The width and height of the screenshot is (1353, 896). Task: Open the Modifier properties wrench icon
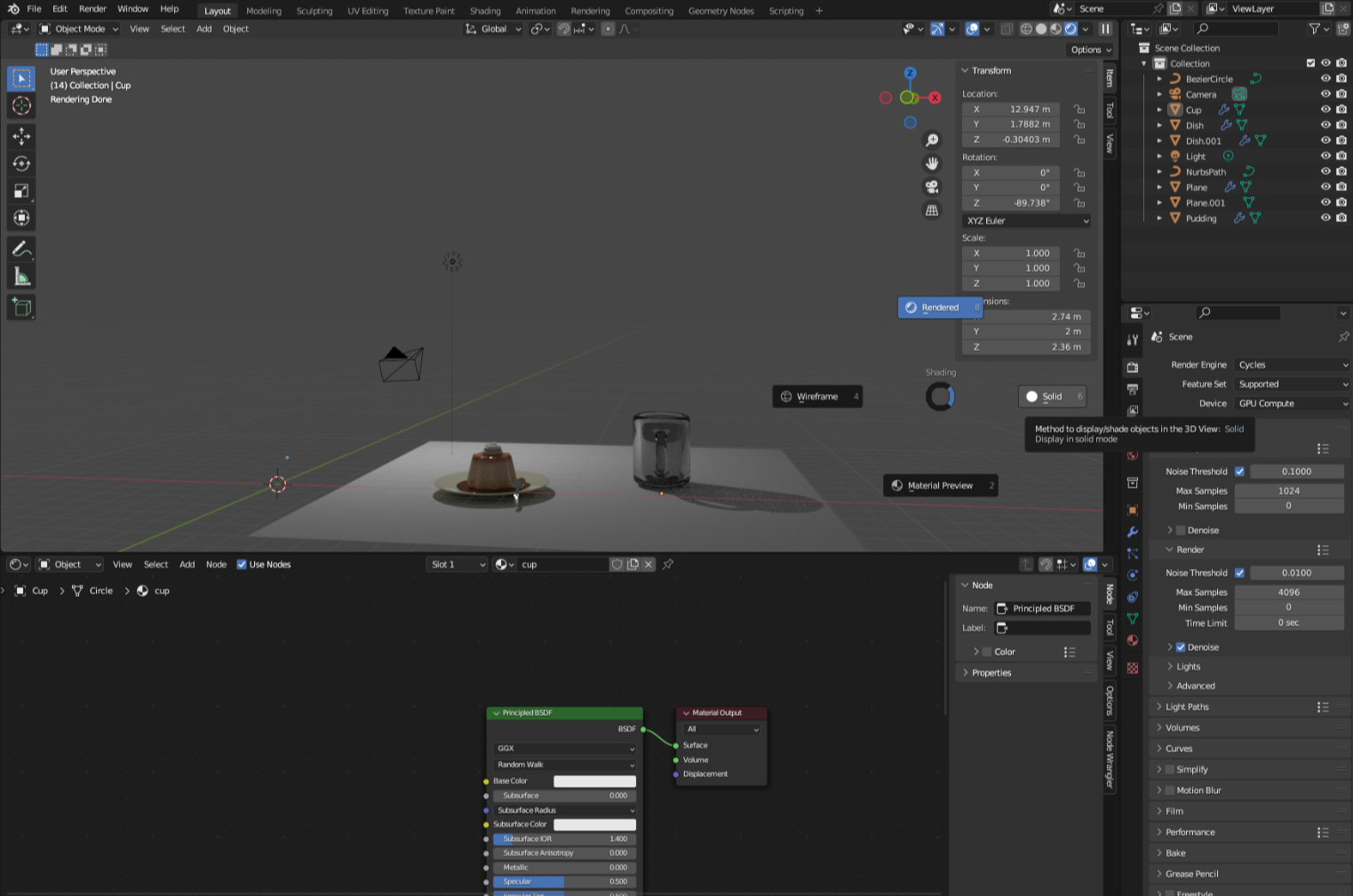click(1133, 532)
